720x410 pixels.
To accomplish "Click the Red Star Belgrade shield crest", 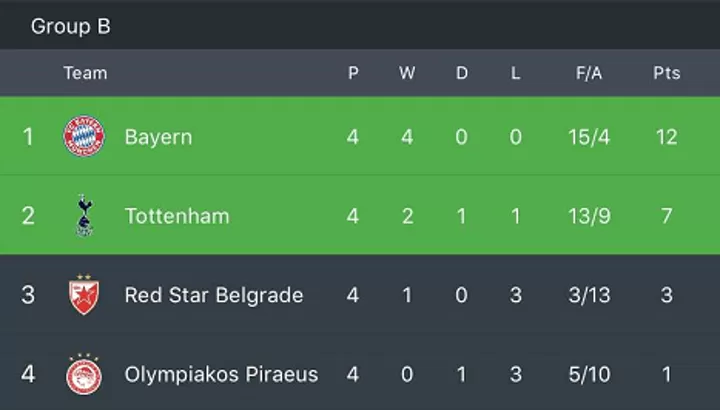I will pos(84,295).
